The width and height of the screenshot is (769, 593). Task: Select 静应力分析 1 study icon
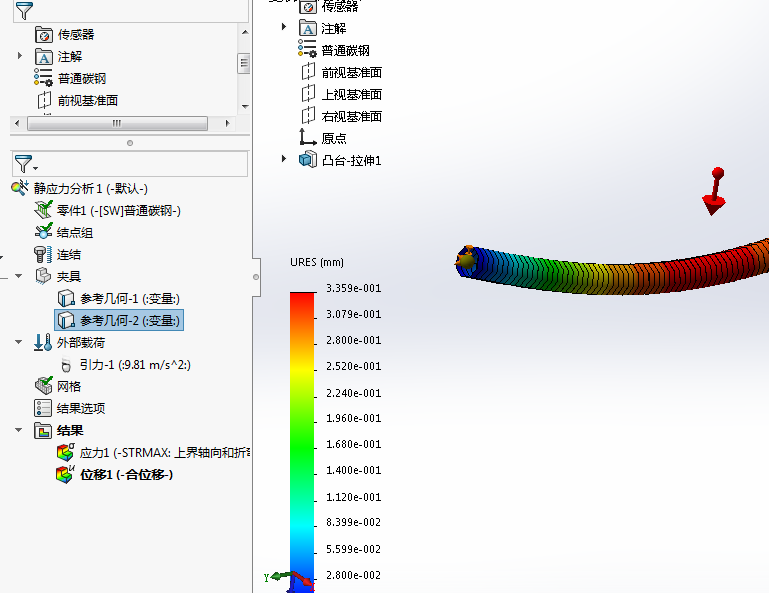[20, 188]
